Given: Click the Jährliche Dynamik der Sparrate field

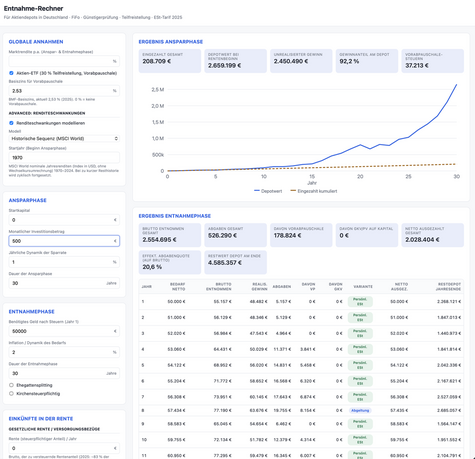Looking at the screenshot, I should point(64,262).
